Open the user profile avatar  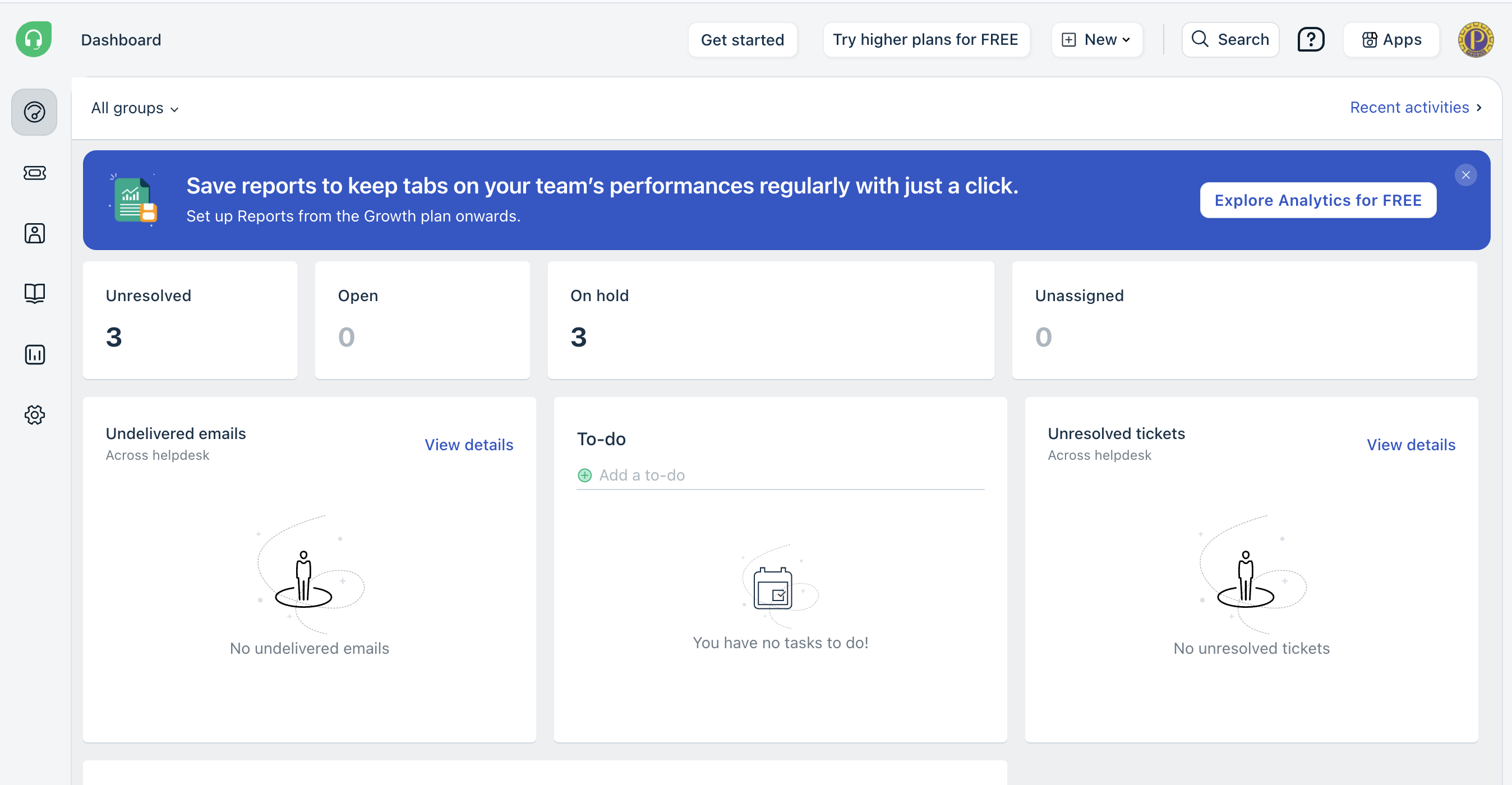click(x=1475, y=39)
